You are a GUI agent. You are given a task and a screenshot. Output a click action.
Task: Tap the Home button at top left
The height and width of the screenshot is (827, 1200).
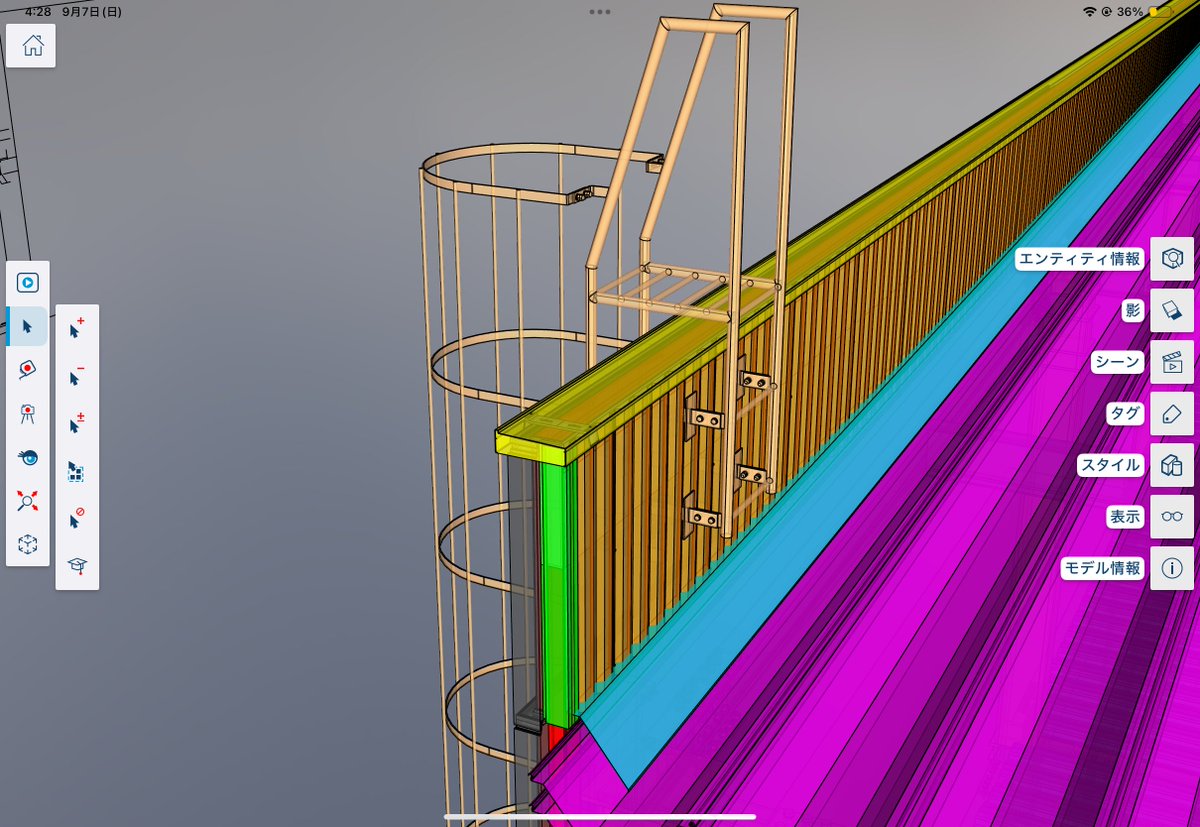[x=30, y=45]
